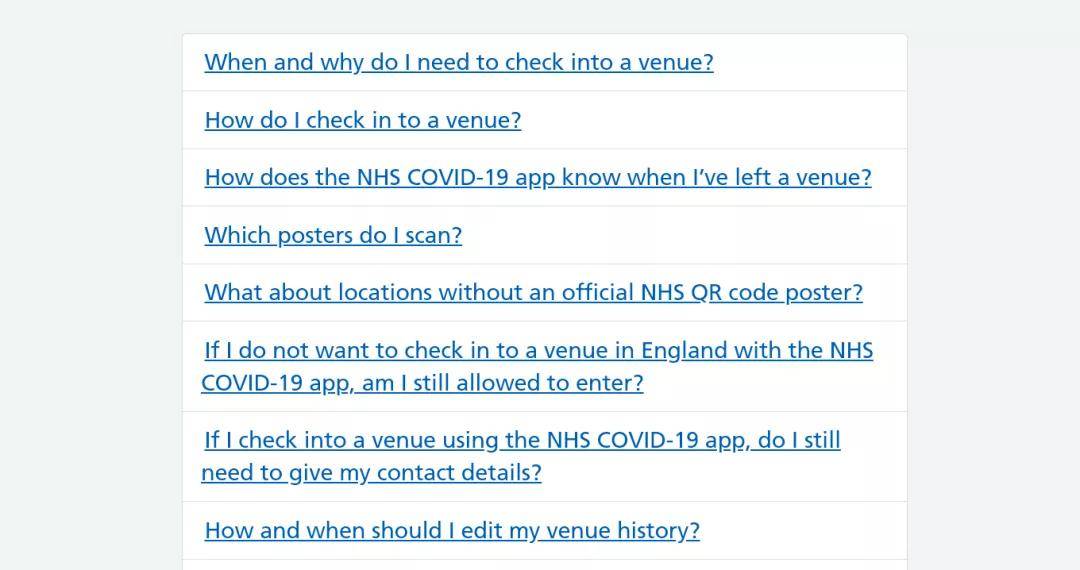Click the words 'NHS QR code poster?'
The image size is (1080, 570).
(751, 293)
